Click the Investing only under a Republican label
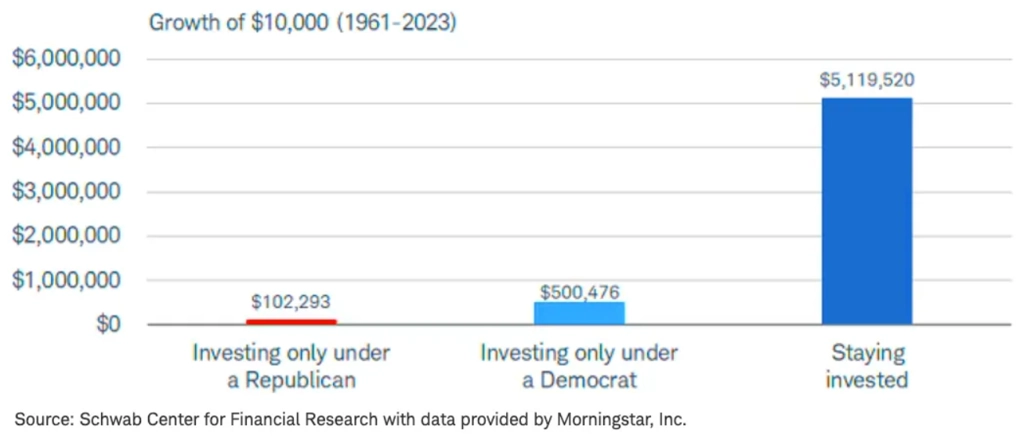1024x440 pixels. click(x=291, y=366)
